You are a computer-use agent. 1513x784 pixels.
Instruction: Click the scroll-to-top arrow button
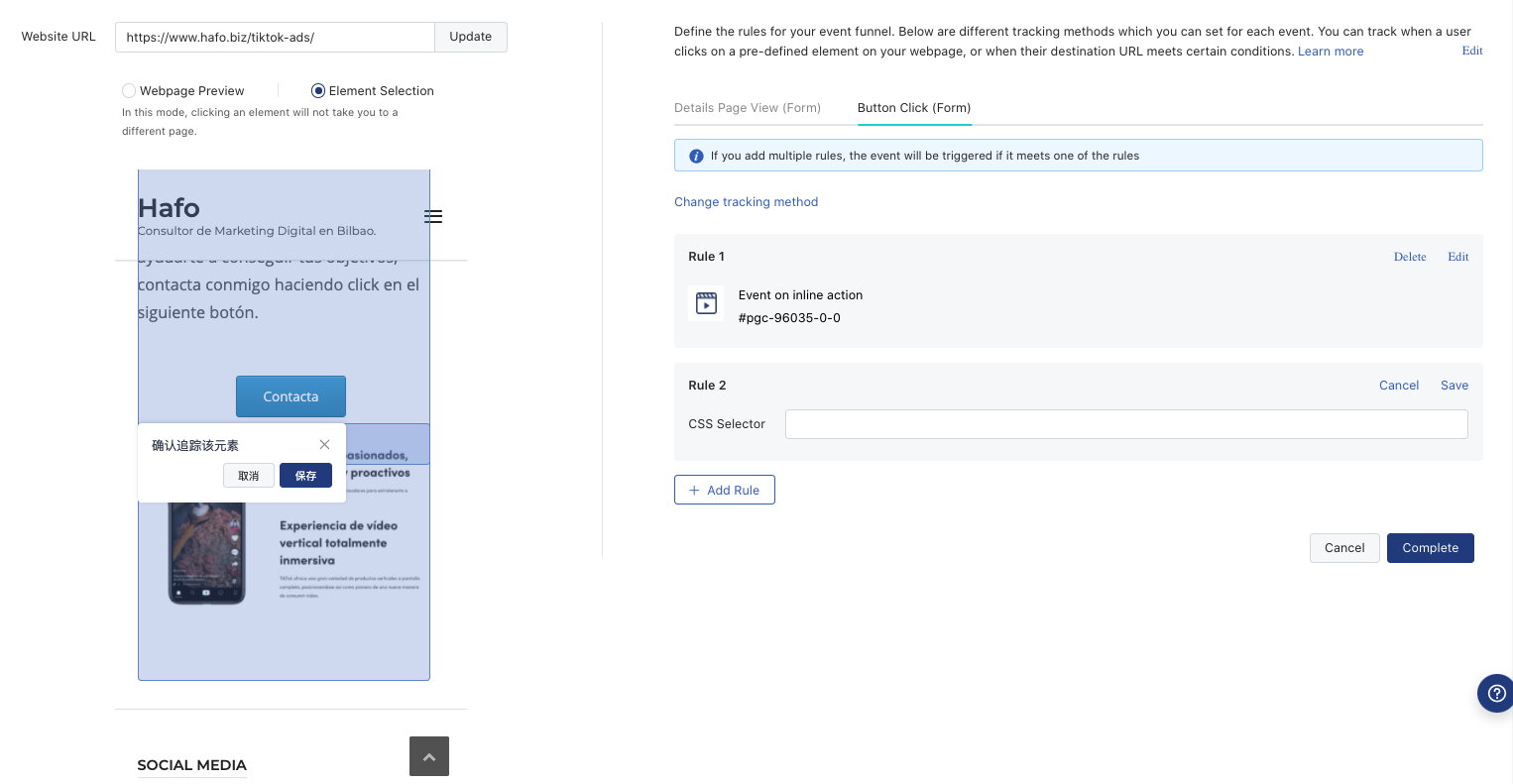click(429, 756)
